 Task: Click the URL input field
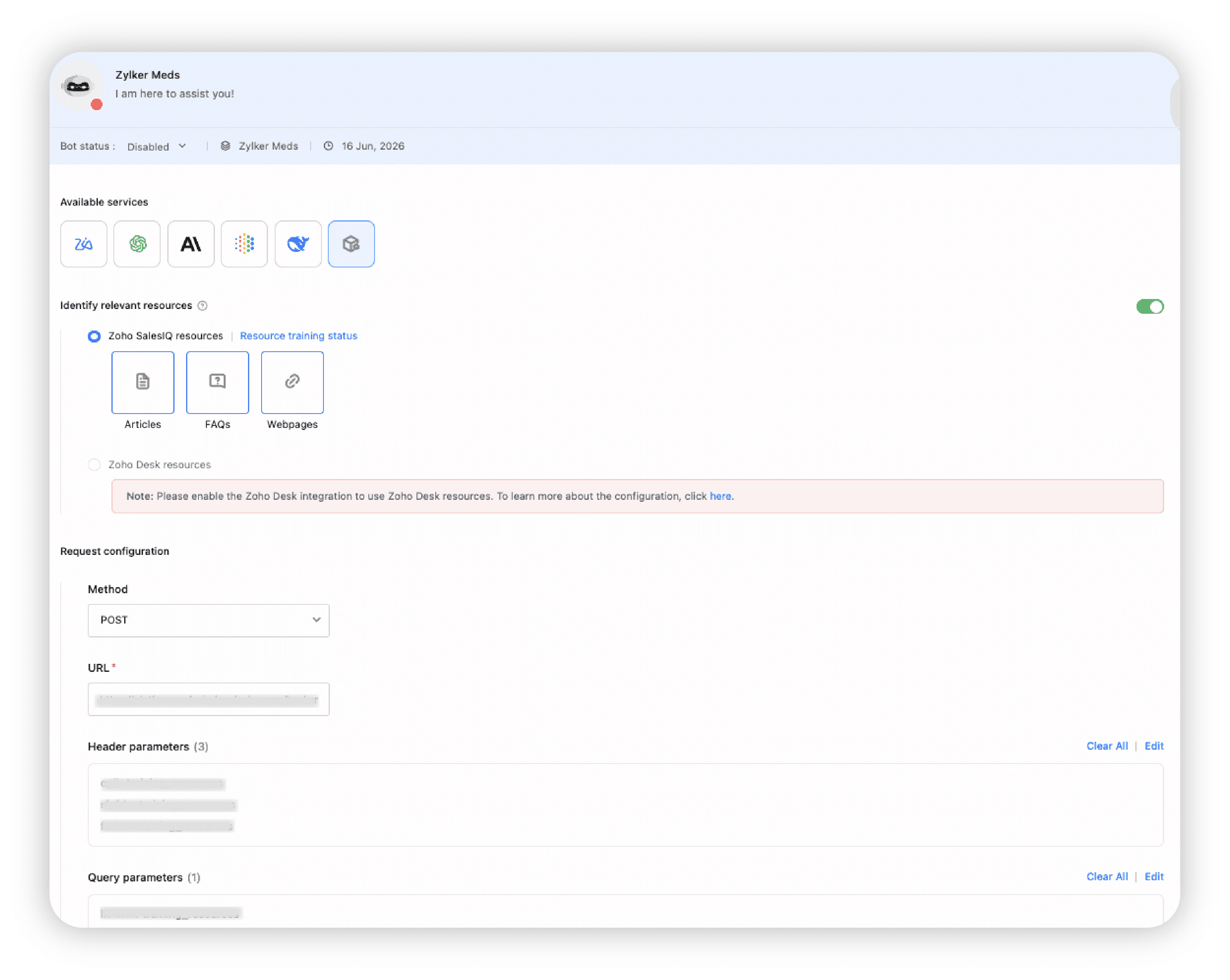[208, 699]
